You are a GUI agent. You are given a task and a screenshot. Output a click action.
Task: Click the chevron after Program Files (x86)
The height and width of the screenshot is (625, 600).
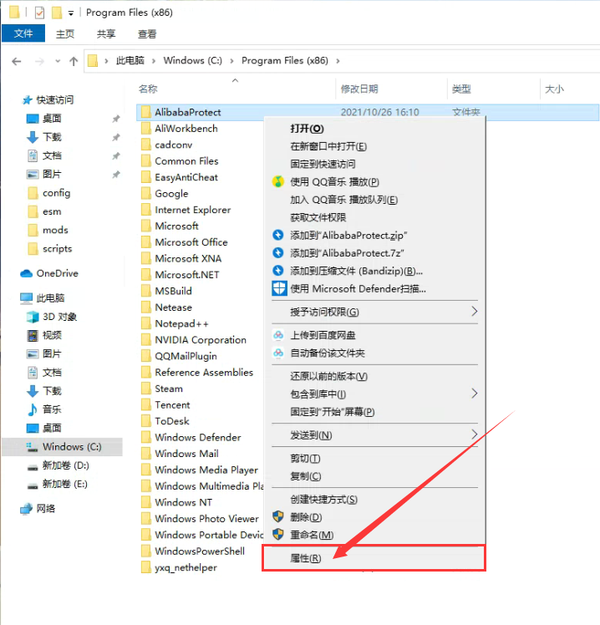click(x=338, y=61)
